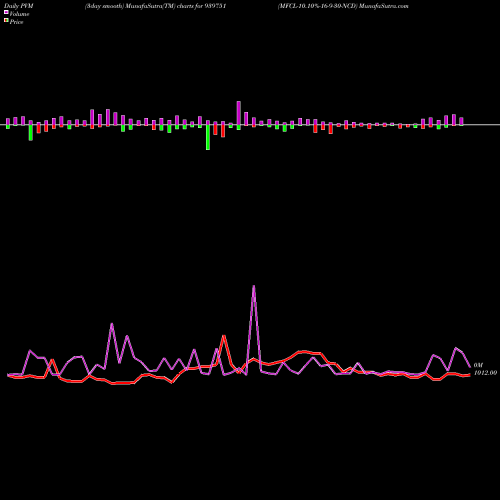Click the tallest magenta bar in histogram
500x500 pixels.
coord(239,113)
